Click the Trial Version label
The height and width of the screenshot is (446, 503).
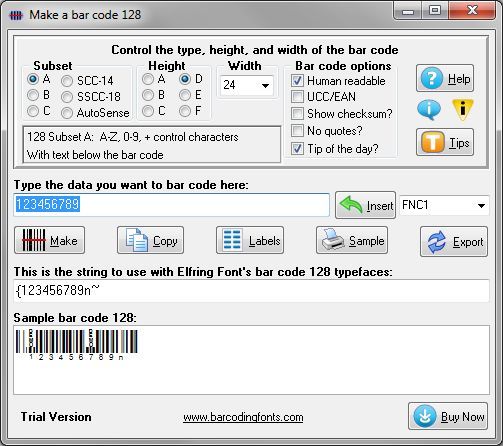point(56,417)
